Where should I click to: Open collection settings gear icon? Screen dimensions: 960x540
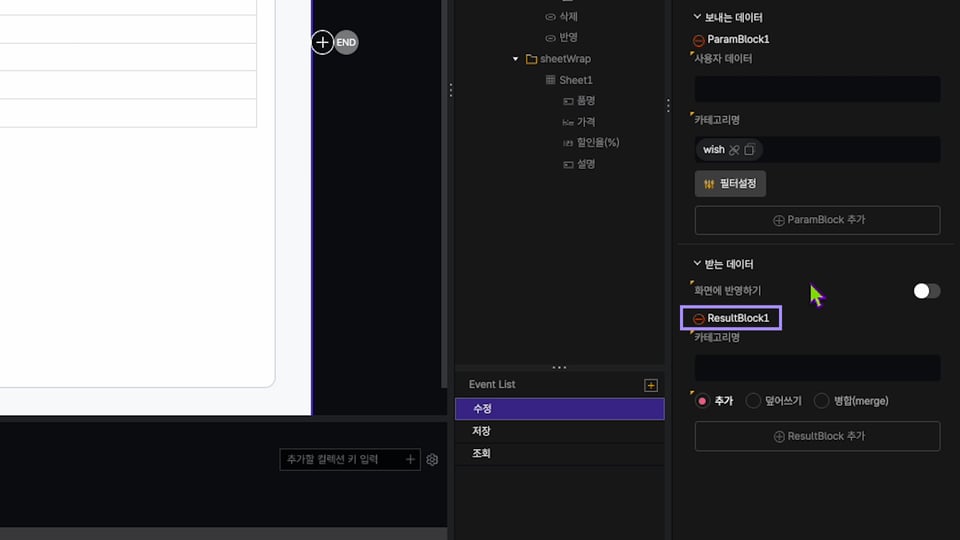(432, 459)
